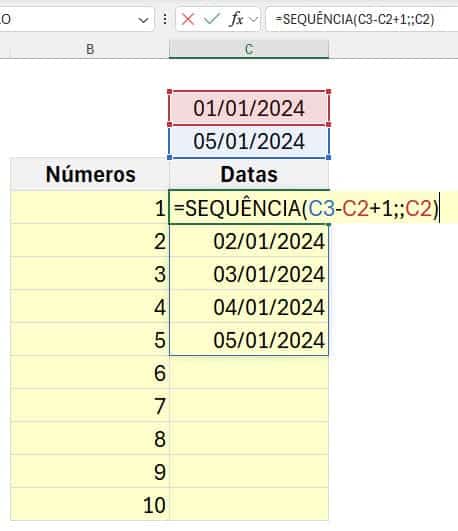Expand the Name Box dropdown arrow
This screenshot has width=458, height=531.
pos(143,20)
